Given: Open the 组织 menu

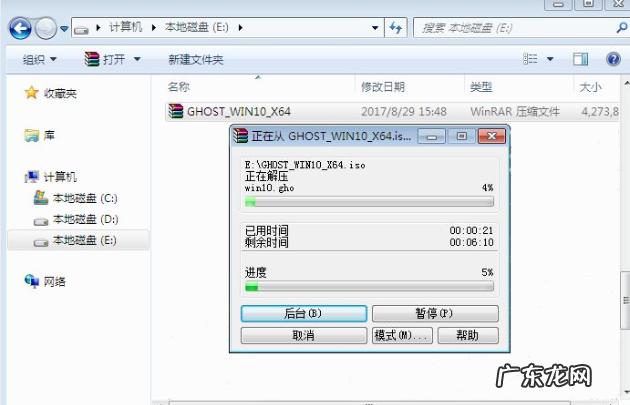Looking at the screenshot, I should pyautogui.click(x=39, y=60).
